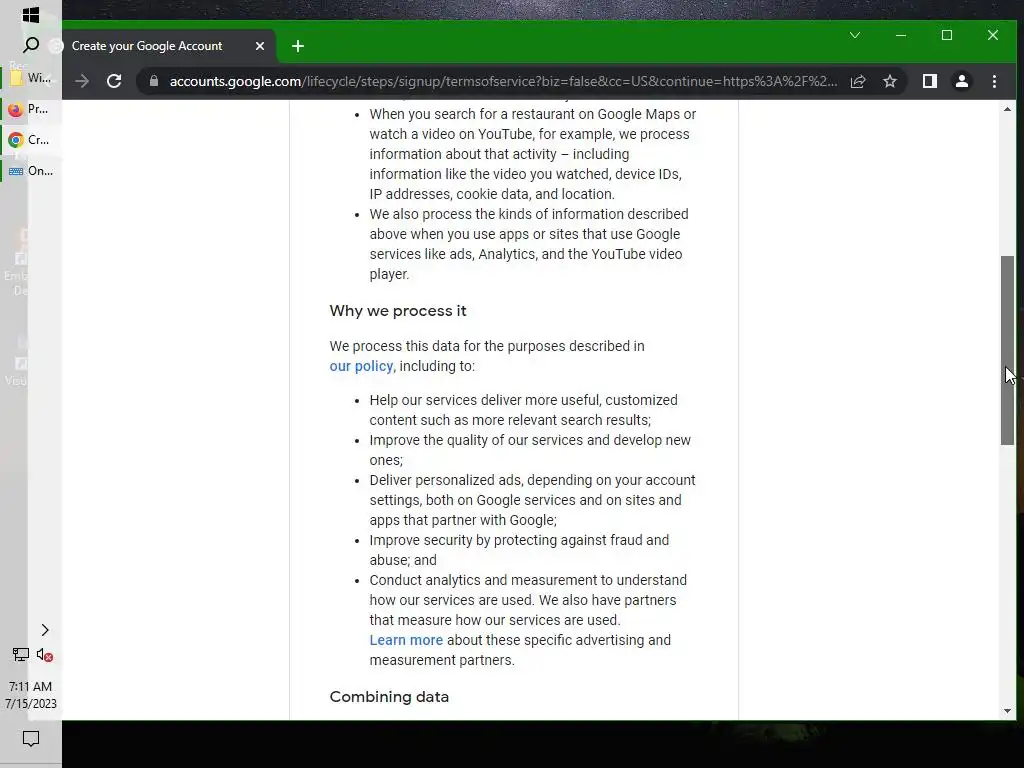Open the browser side panel icon
The height and width of the screenshot is (768, 1024).
tap(930, 81)
